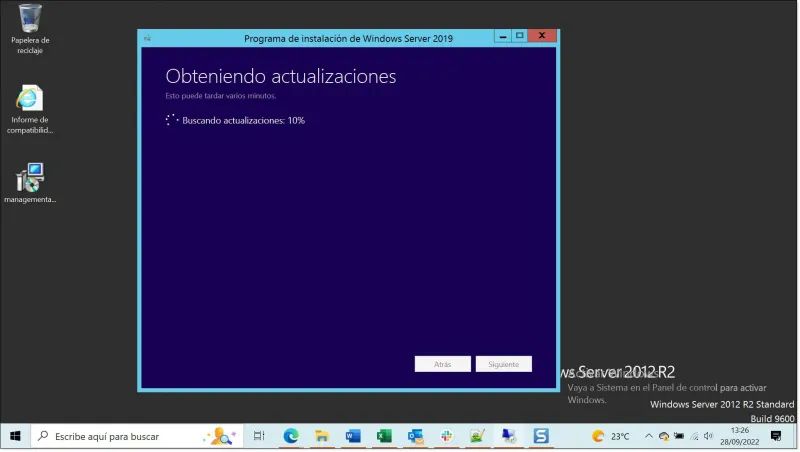Click the volume speaker tray icon
Viewport: 800px width, 452px height.
click(708, 436)
